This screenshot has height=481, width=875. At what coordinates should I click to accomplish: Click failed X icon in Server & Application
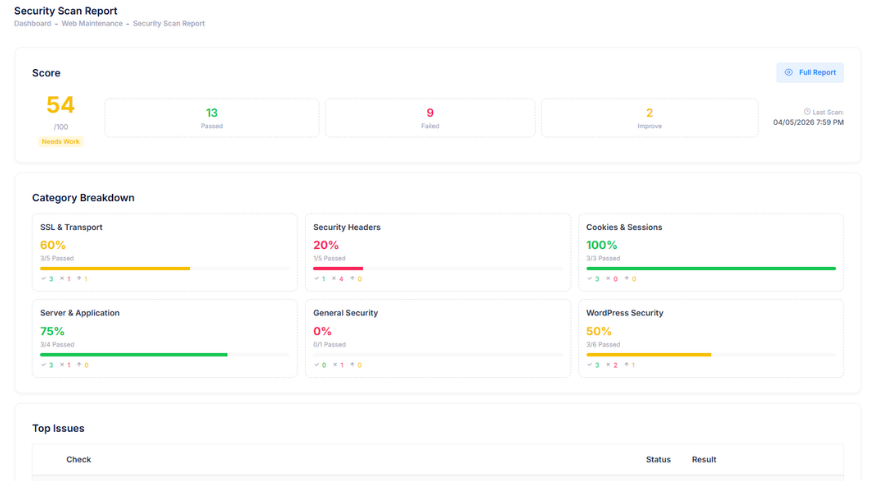click(62, 365)
